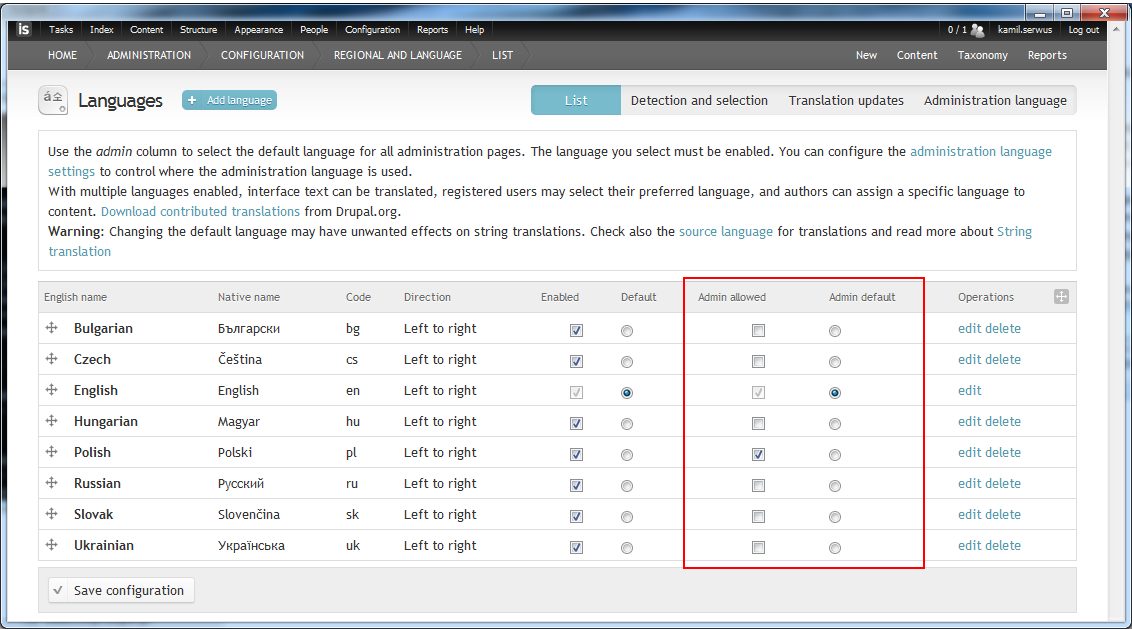Set Russian as Default language radio
1132x630 pixels.
pyautogui.click(x=627, y=486)
